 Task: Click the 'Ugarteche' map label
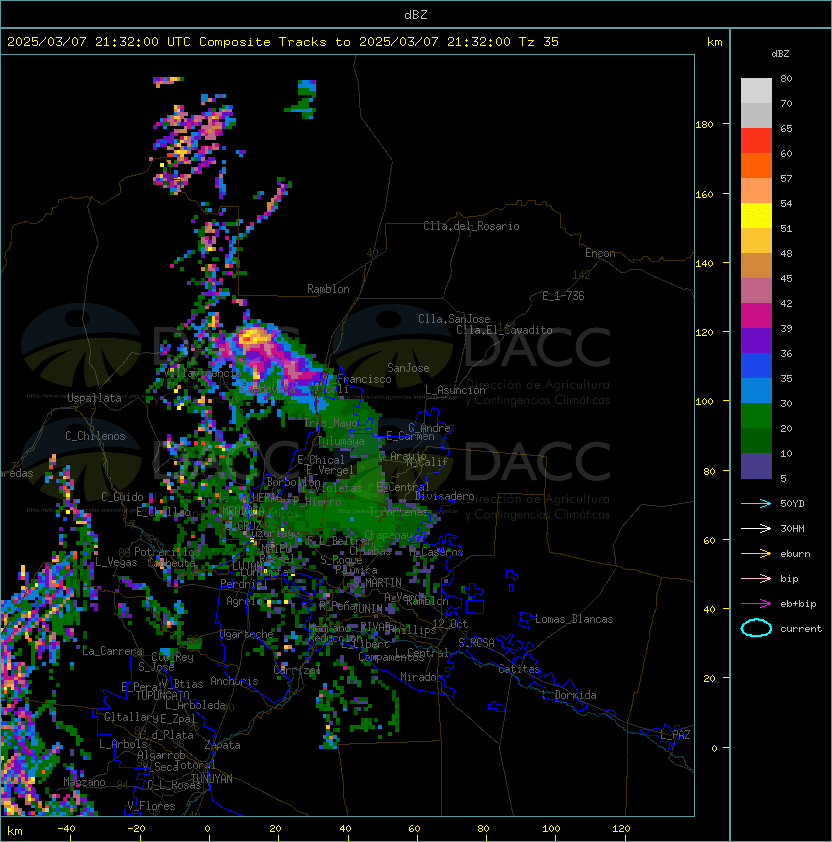[x=247, y=634]
